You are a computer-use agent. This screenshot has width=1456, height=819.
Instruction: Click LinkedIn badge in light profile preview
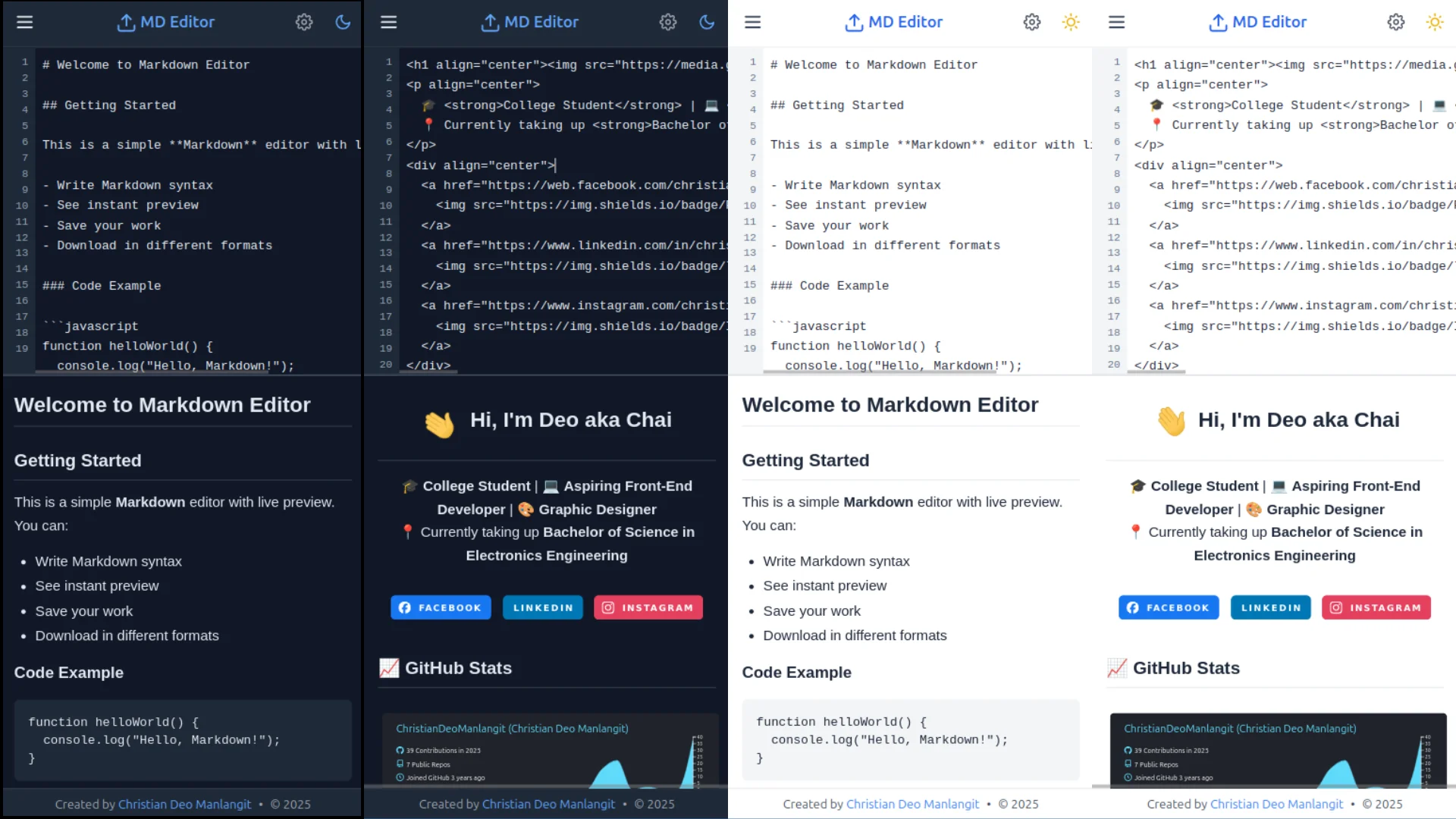click(1271, 607)
